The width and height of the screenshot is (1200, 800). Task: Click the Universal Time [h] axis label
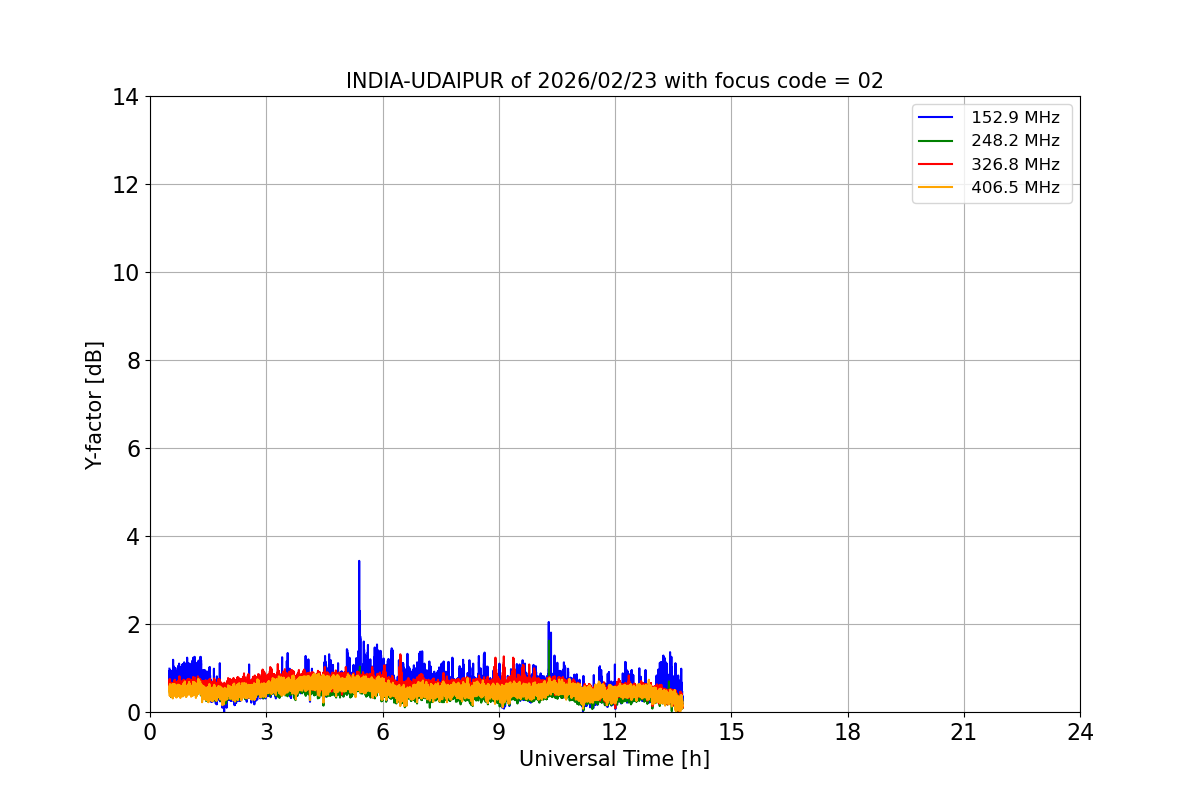click(614, 759)
